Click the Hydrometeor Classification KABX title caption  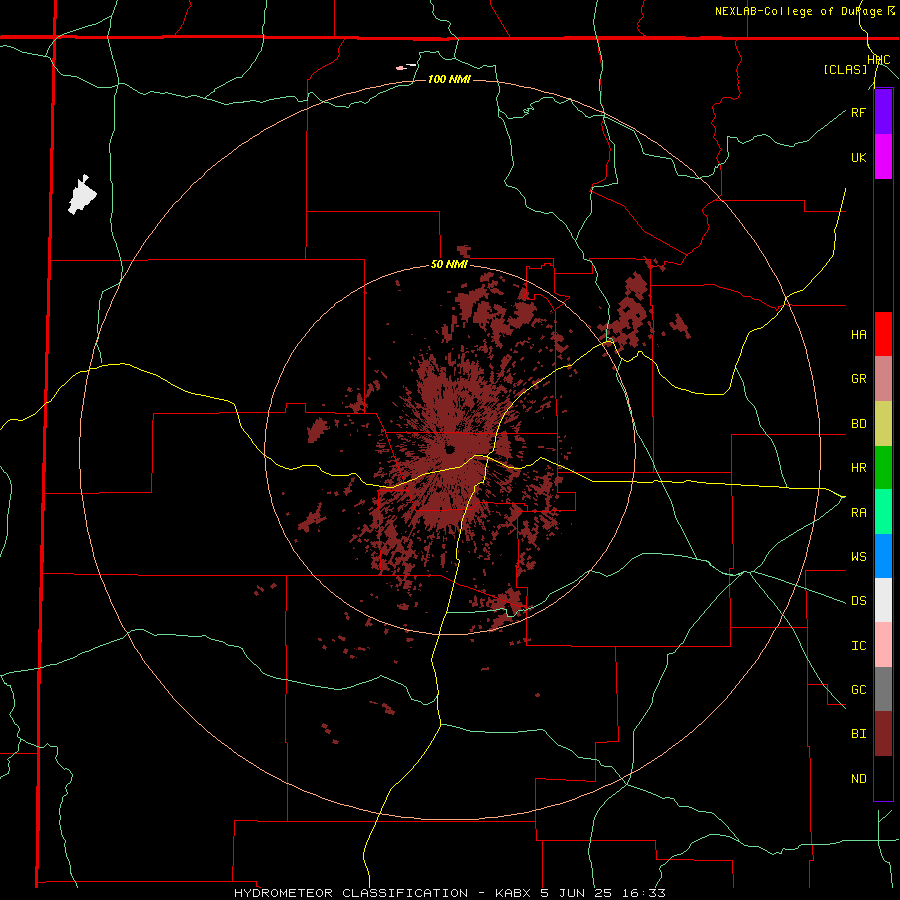pos(450,893)
